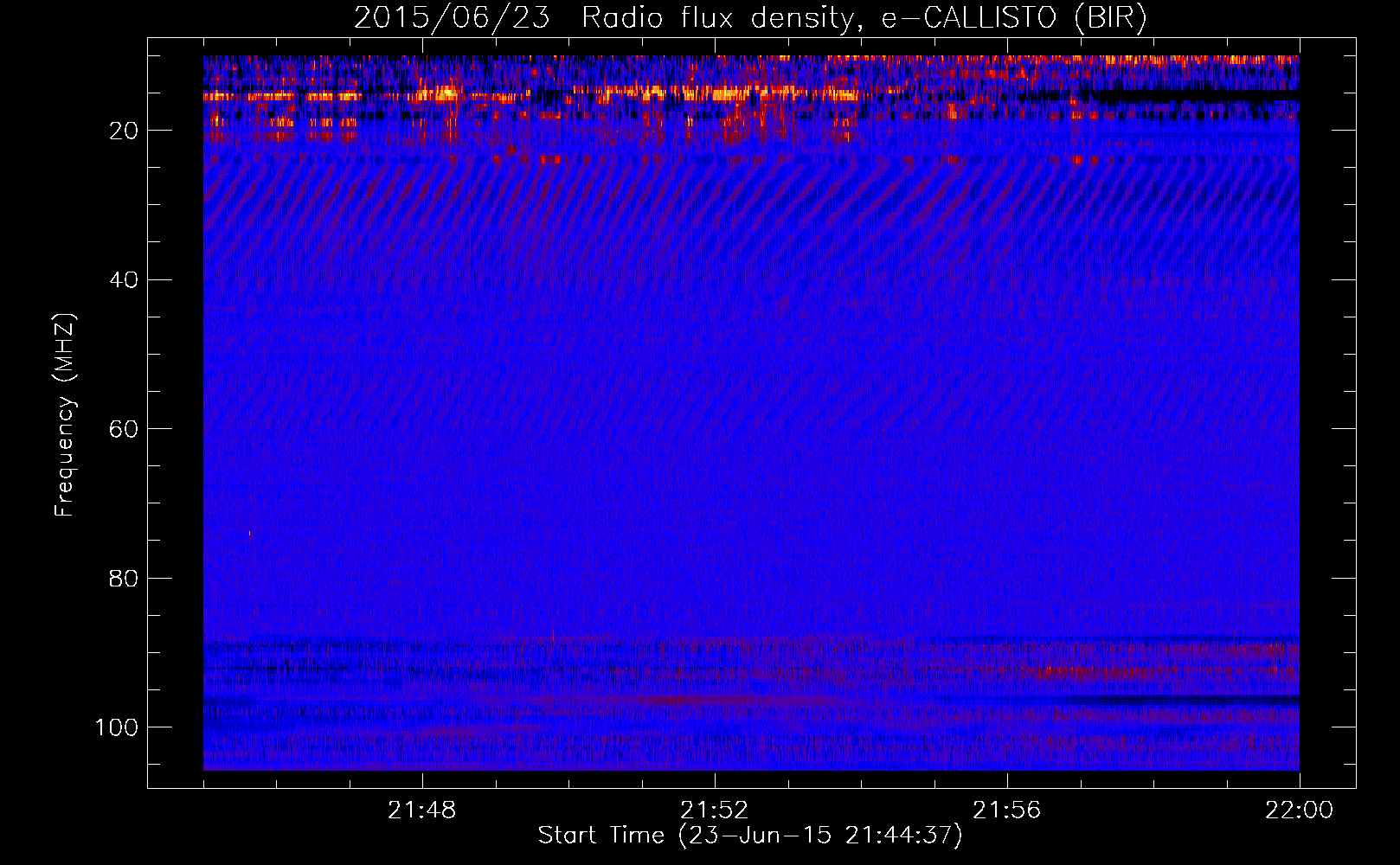Click the 21:56 time tick label
The image size is (1400, 865).
pyautogui.click(x=1006, y=811)
